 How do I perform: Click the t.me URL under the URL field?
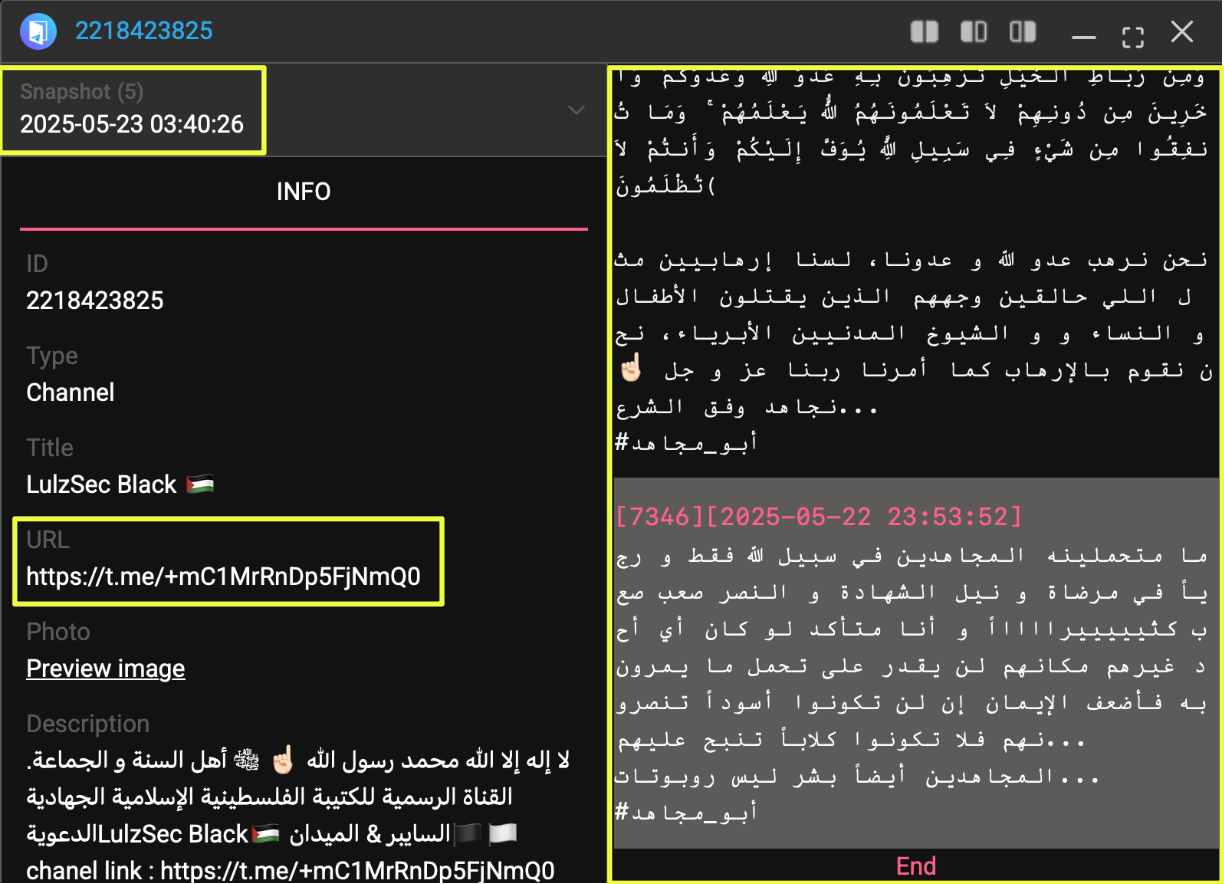click(223, 576)
